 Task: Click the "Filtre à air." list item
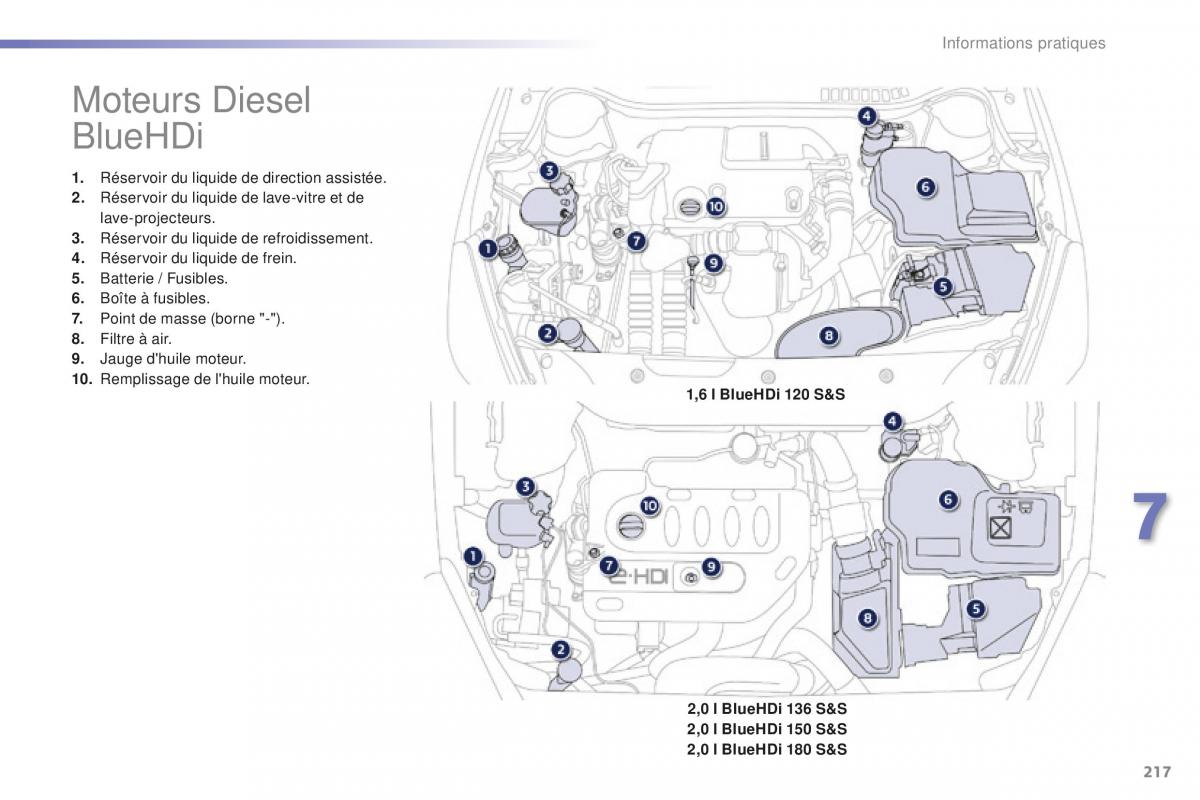(x=122, y=339)
